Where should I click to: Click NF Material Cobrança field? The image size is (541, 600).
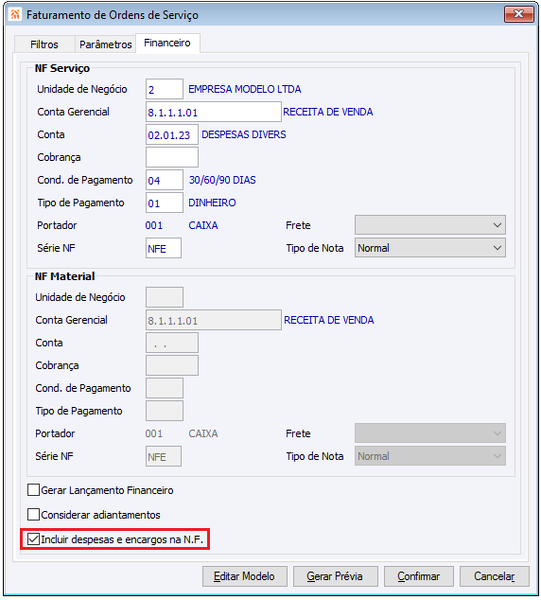(x=172, y=365)
